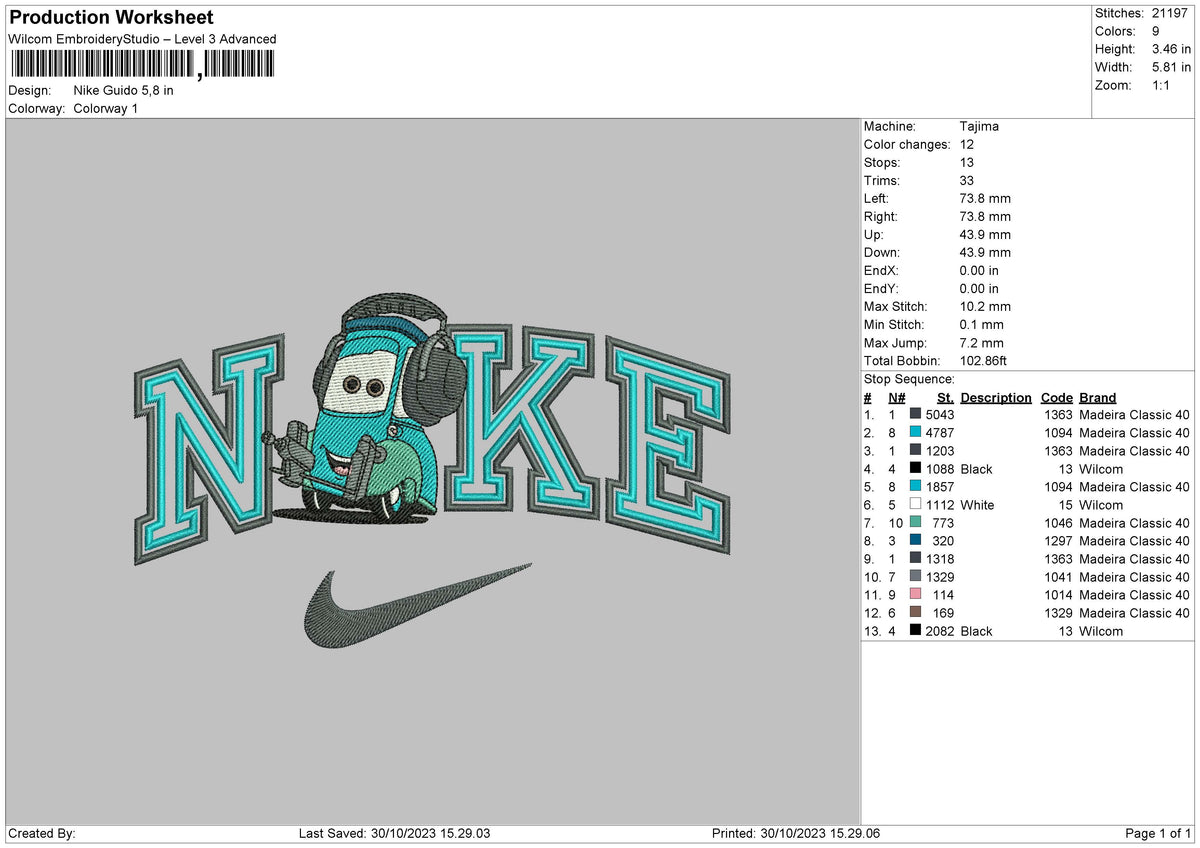This screenshot has height=848, width=1200.
Task: Click the pink swatch in stop row 11
Action: pos(915,594)
